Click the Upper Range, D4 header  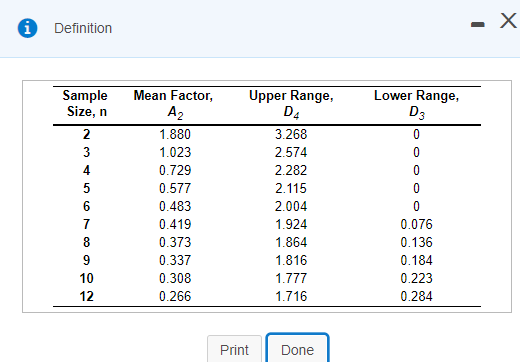tap(291, 104)
